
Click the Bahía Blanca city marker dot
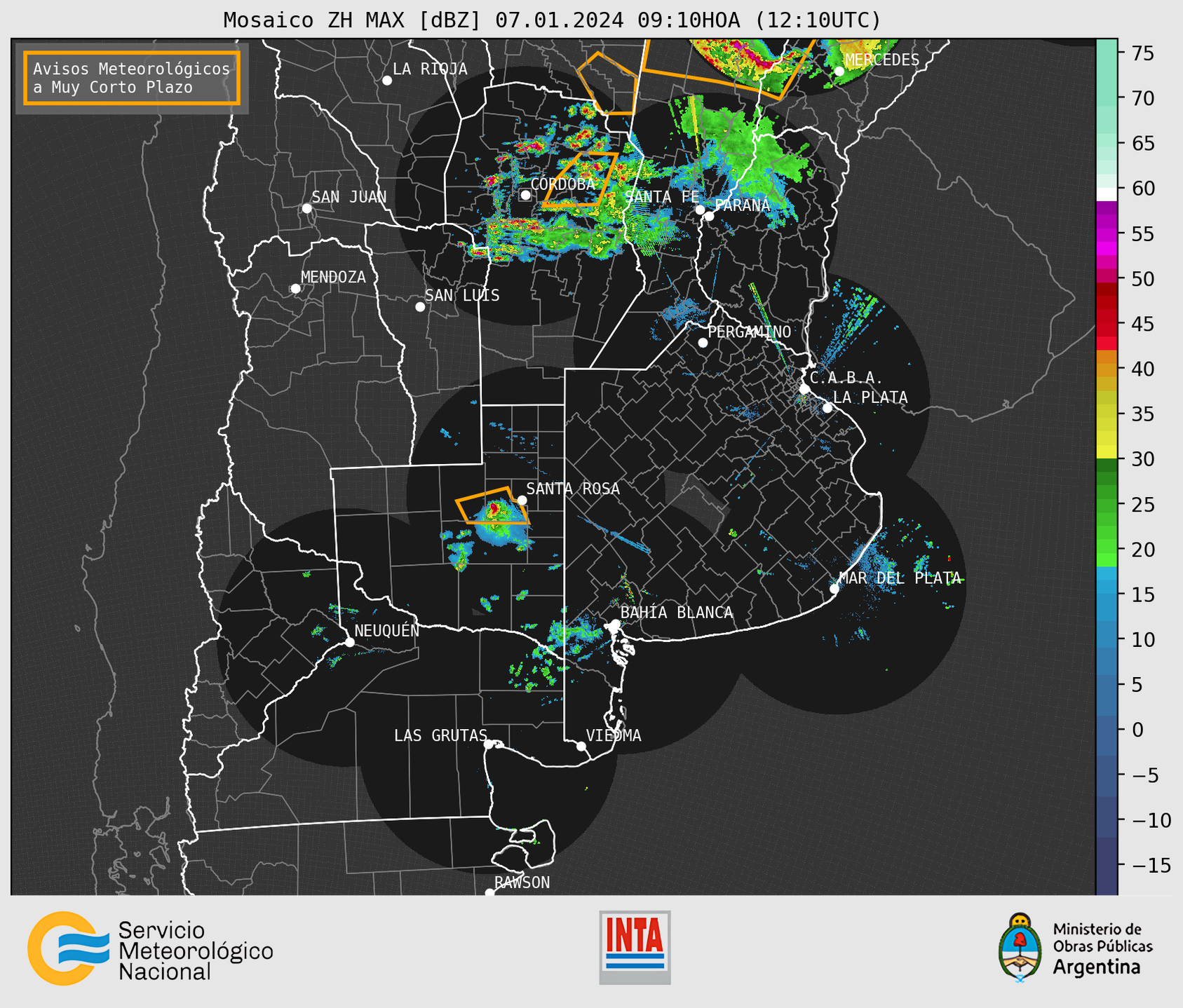click(x=615, y=624)
